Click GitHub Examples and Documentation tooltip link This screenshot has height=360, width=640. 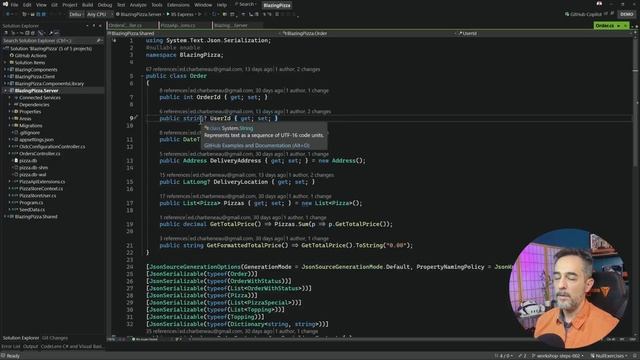(257, 145)
